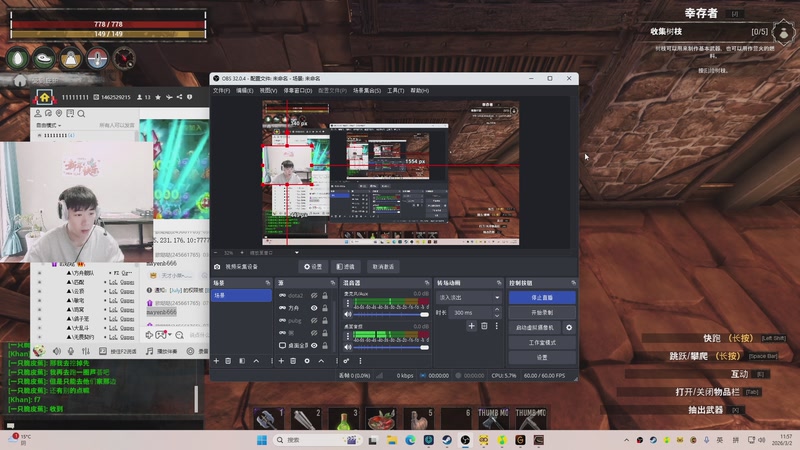Open source properties button in the source toolbar
The image size is (800, 450).
pyautogui.click(x=313, y=267)
